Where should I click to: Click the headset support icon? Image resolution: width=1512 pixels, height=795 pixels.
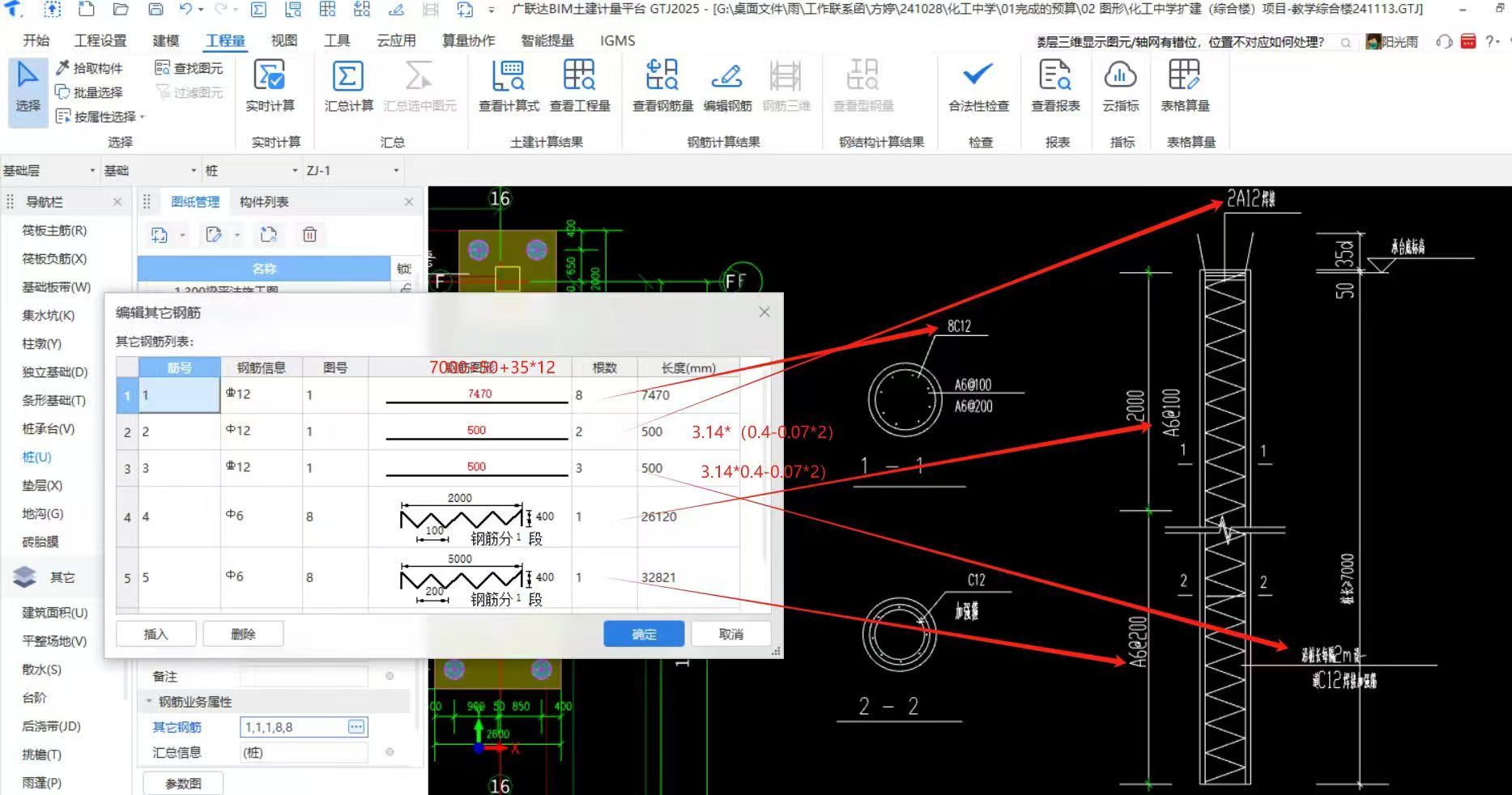[x=1444, y=41]
